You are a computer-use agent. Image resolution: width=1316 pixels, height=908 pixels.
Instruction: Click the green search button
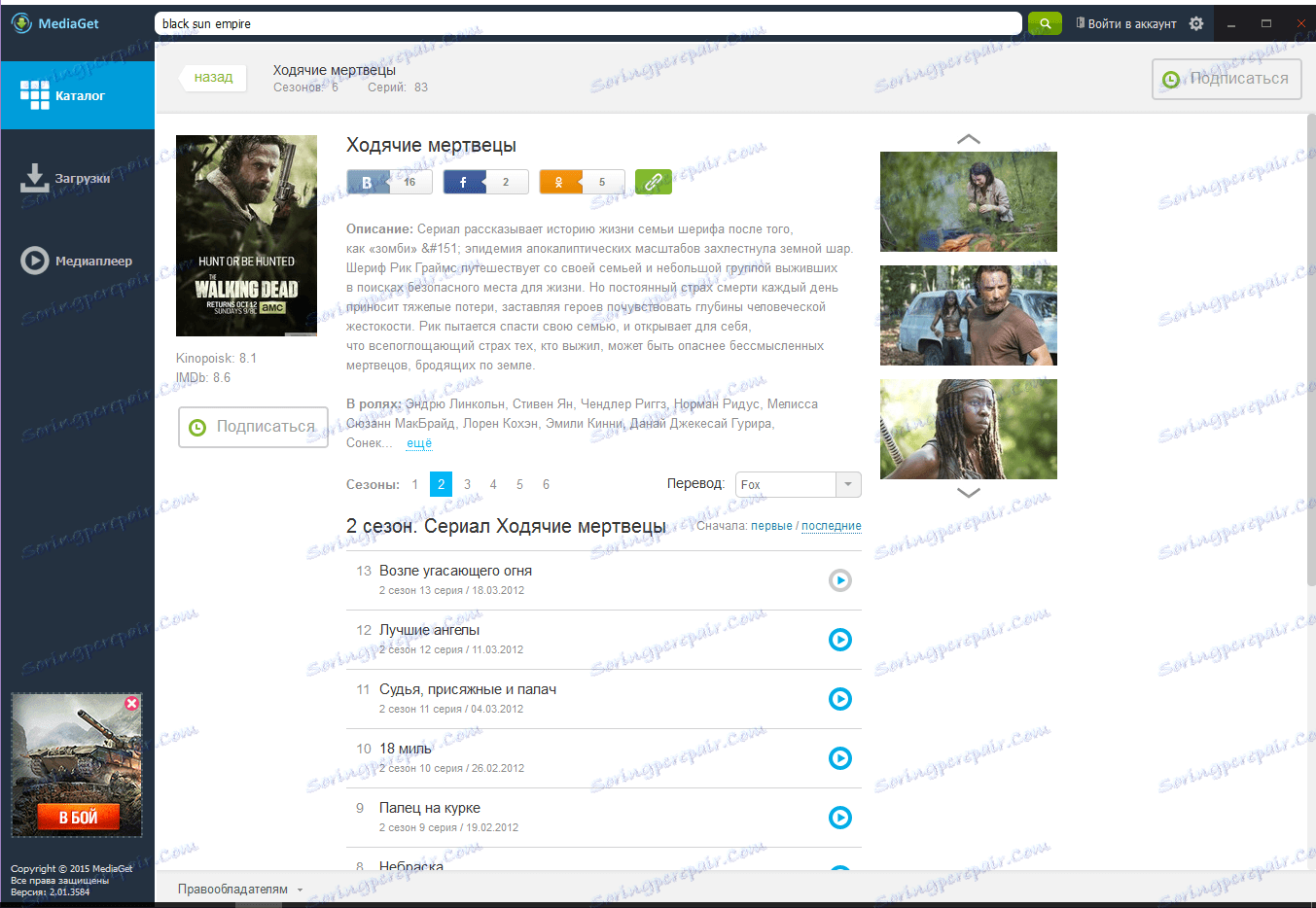pyautogui.click(x=1045, y=23)
